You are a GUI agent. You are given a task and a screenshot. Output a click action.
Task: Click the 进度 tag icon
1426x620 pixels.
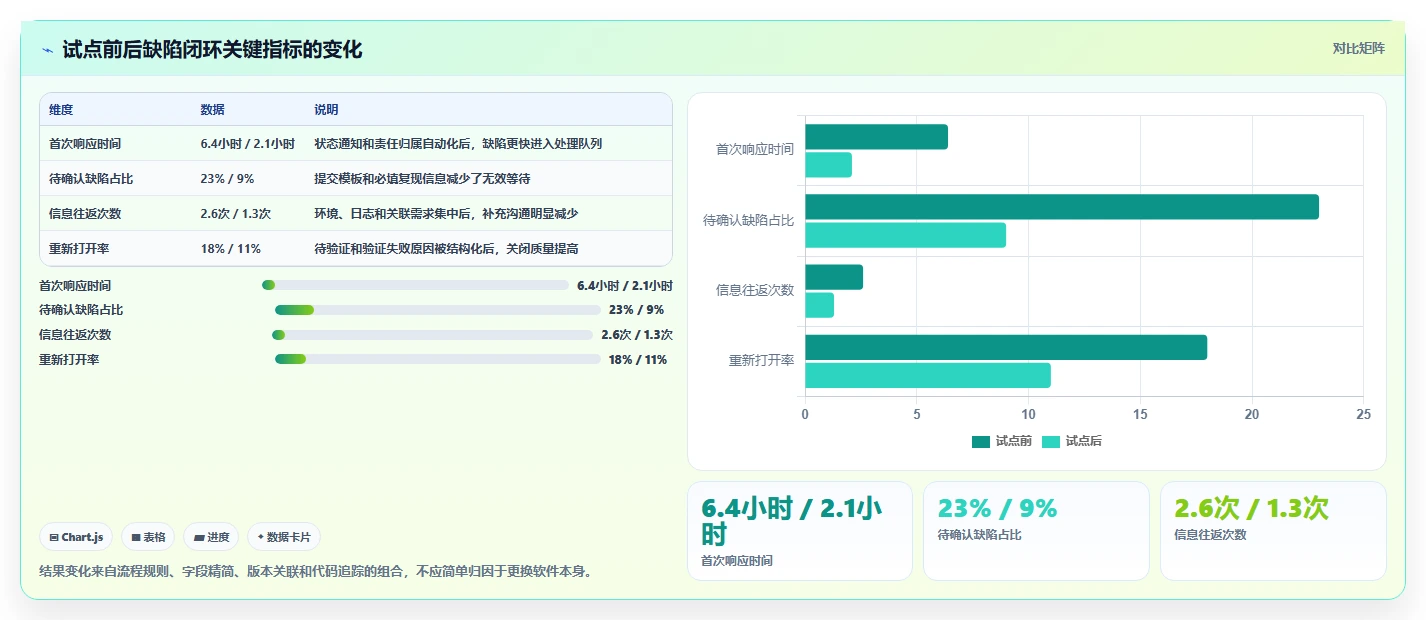coord(199,537)
